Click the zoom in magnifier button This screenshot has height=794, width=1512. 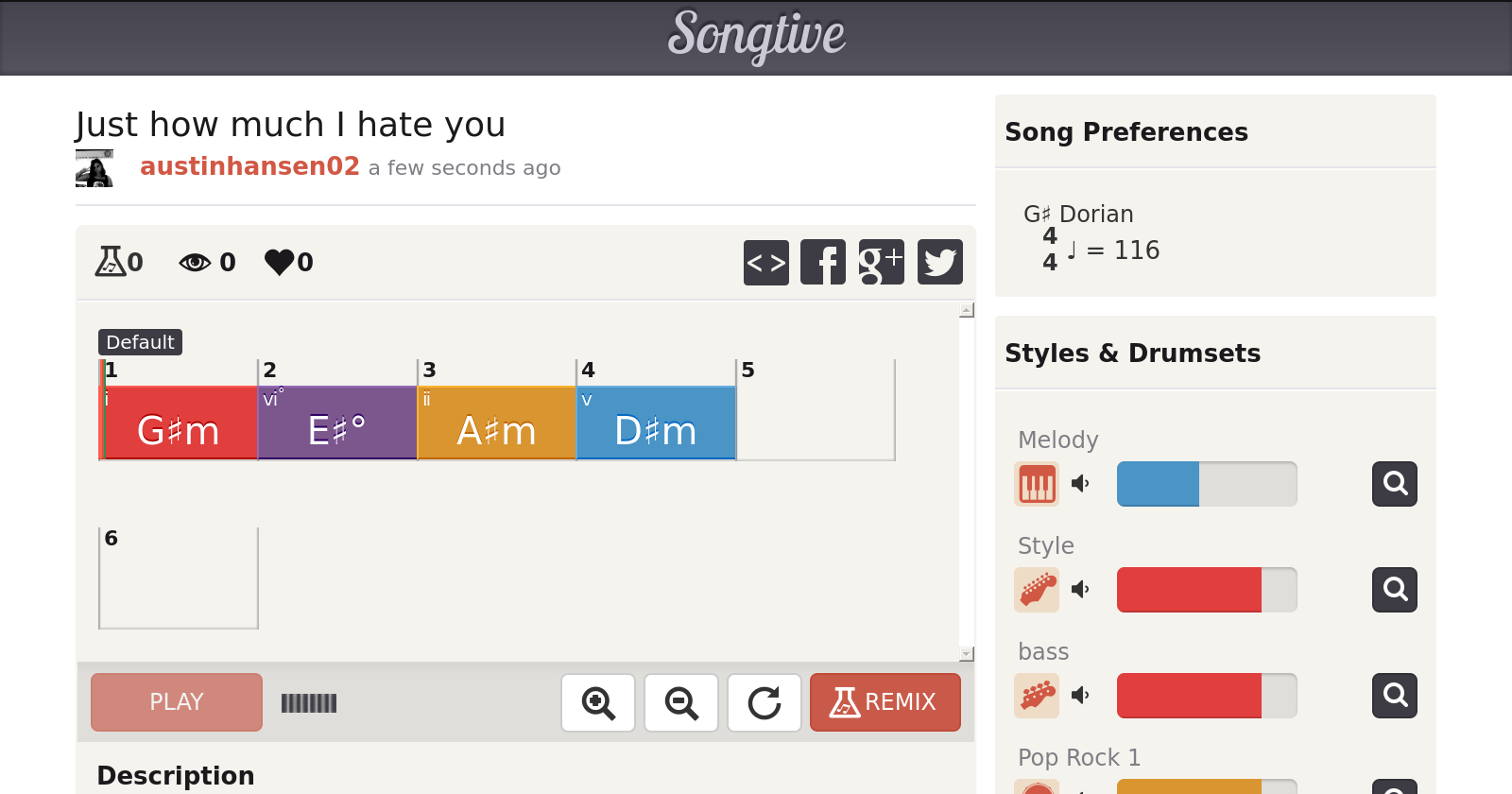[x=598, y=702]
